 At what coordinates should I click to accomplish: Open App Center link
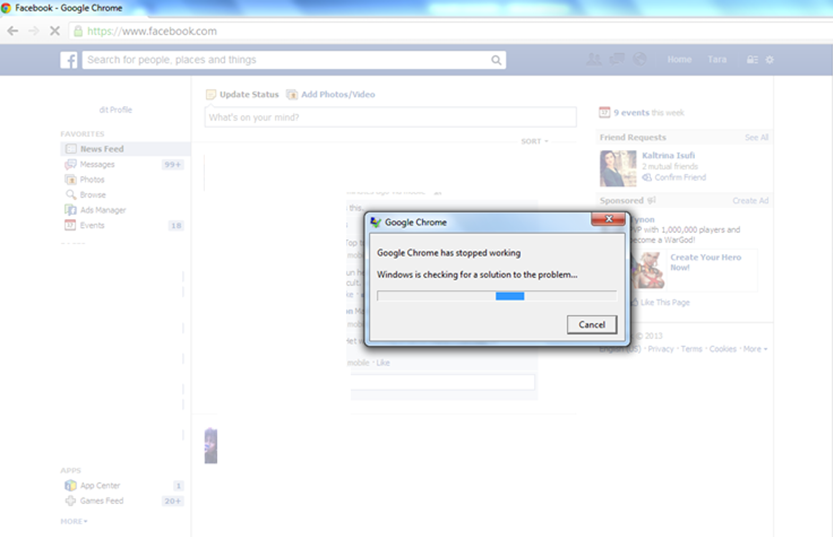coord(100,485)
